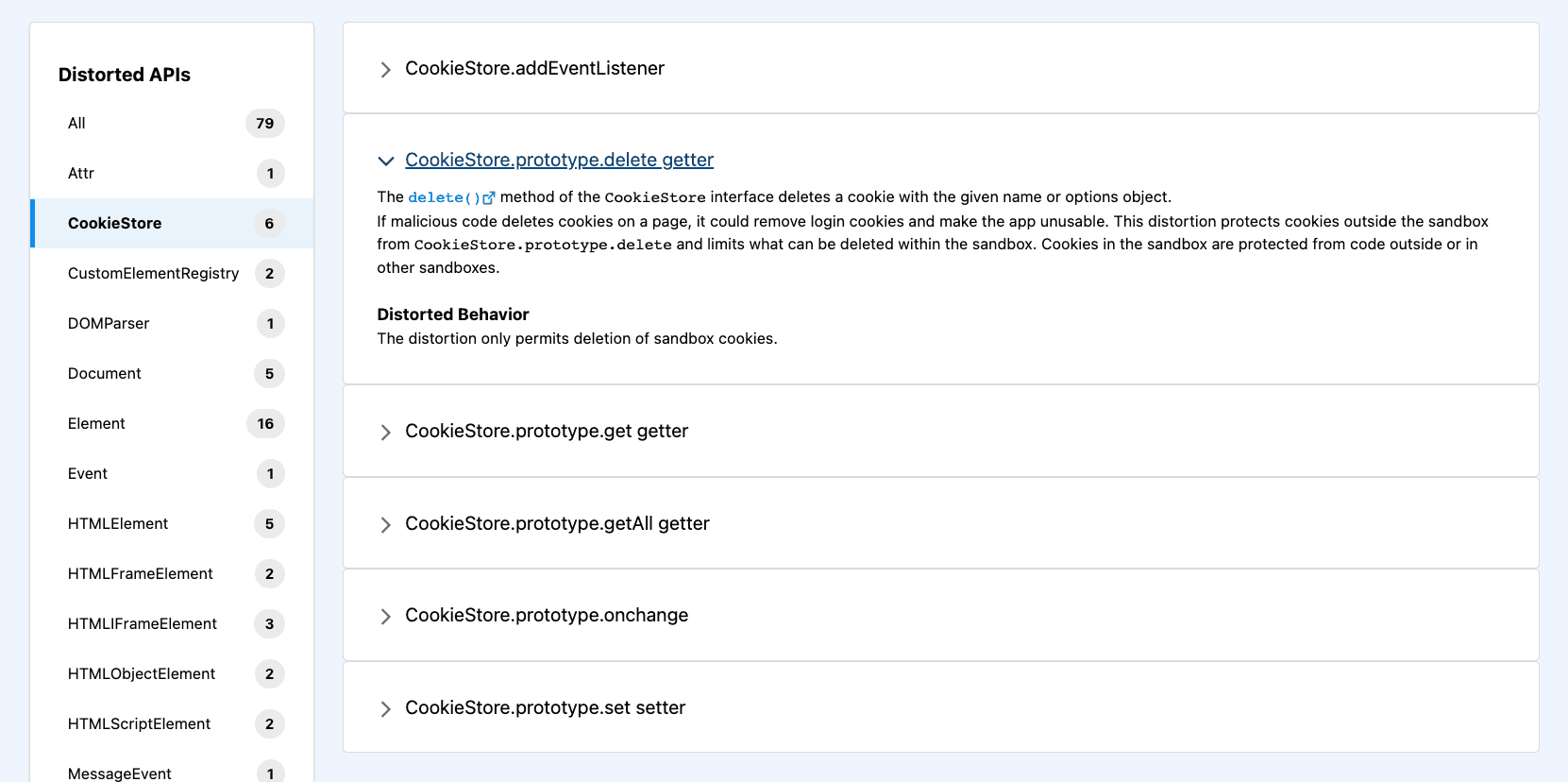Expand the CookieStore.prototype.set setter chevron
Screen dimensions: 1568x782
pyautogui.click(x=385, y=709)
